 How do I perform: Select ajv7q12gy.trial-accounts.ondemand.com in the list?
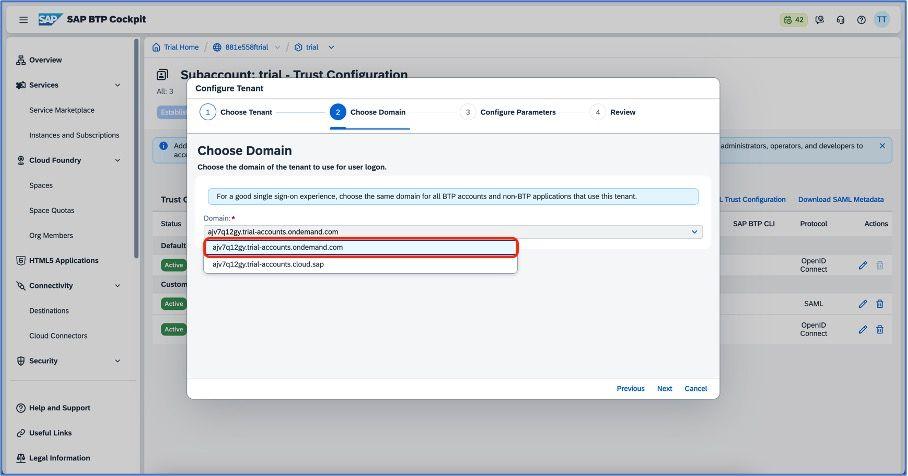[361, 247]
